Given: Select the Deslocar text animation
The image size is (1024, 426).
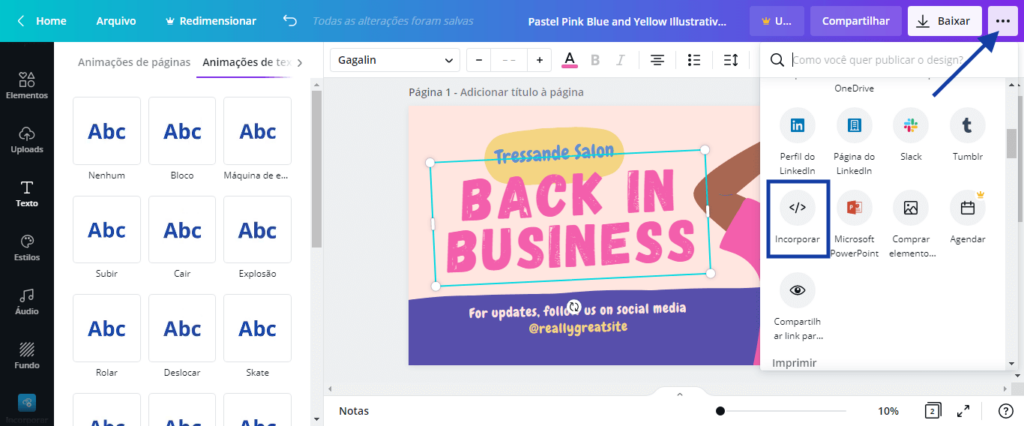Looking at the screenshot, I should tap(182, 336).
